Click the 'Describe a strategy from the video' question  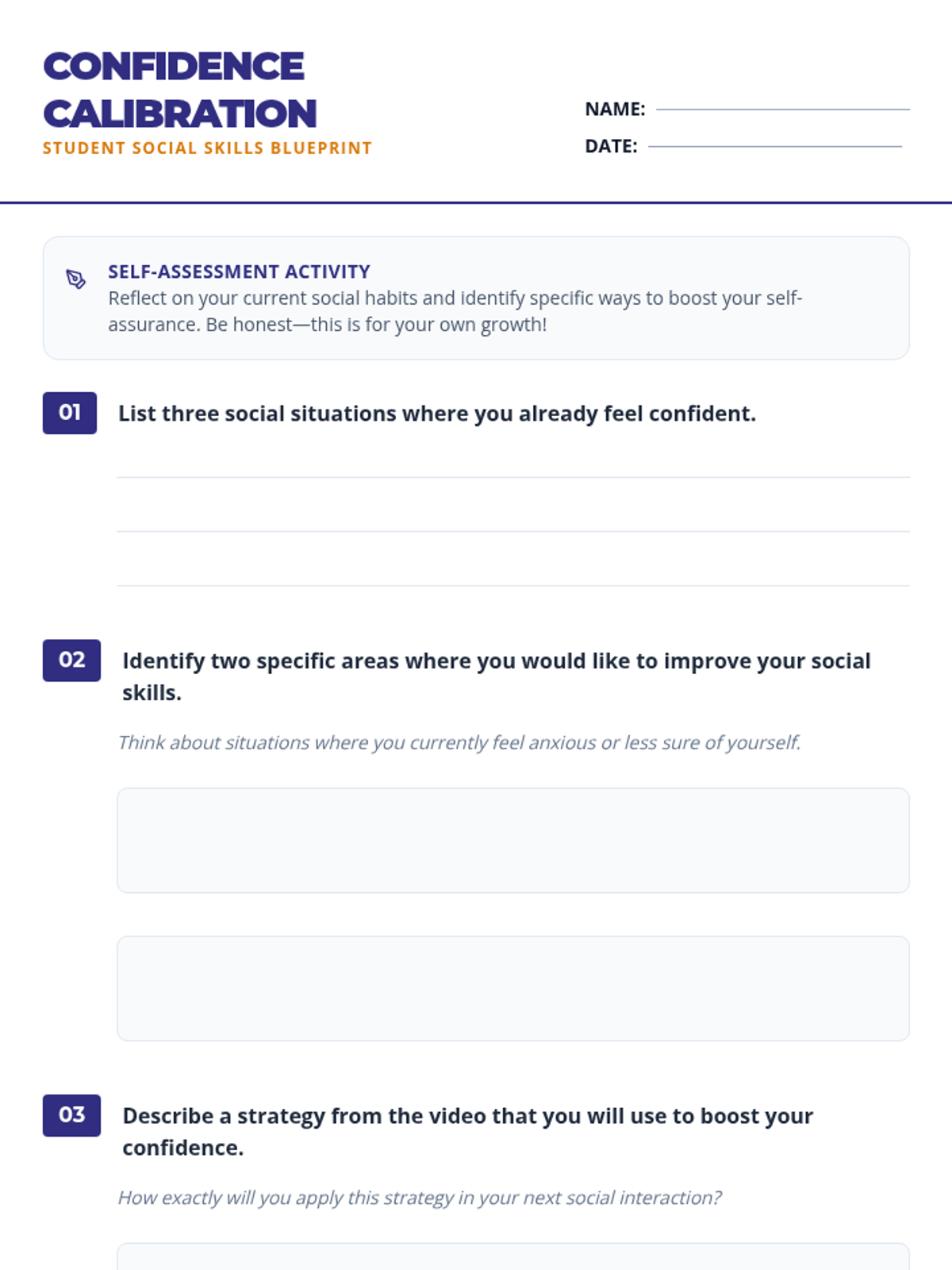(x=467, y=1131)
